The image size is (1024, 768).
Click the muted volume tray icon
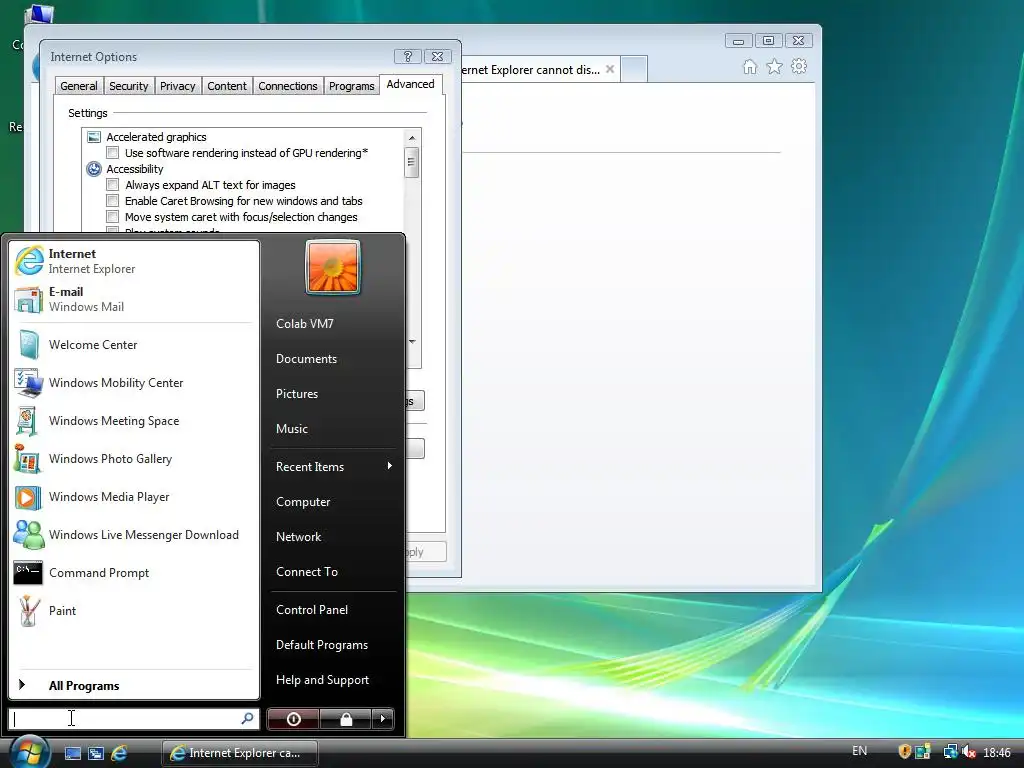tap(968, 752)
